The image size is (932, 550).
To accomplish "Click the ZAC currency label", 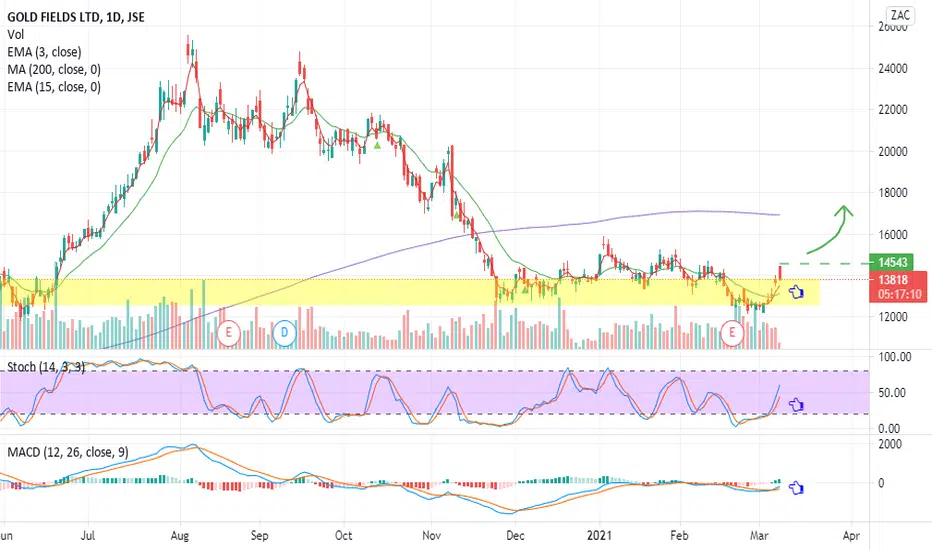I will point(900,15).
